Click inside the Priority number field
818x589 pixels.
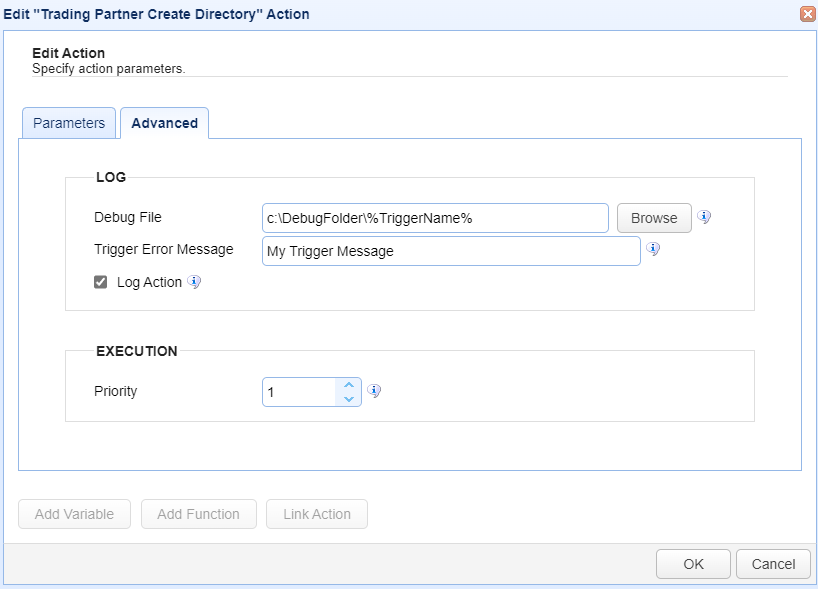click(x=298, y=392)
